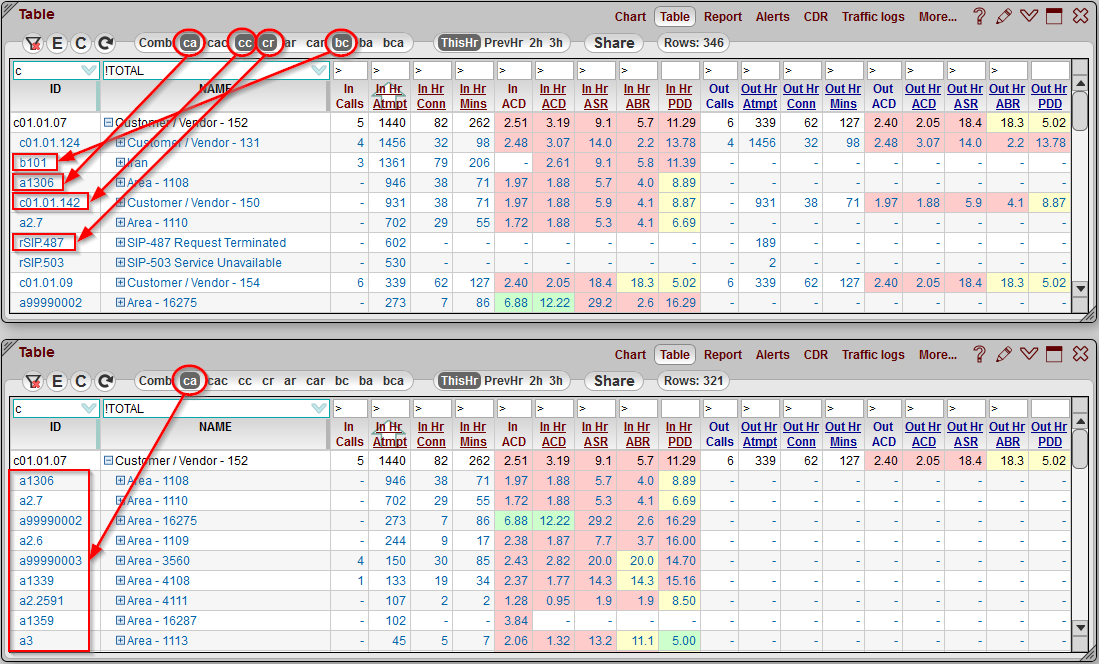The image size is (1099, 664).
Task: Open 'Traffic logs' tab in lower panel
Action: [x=872, y=355]
